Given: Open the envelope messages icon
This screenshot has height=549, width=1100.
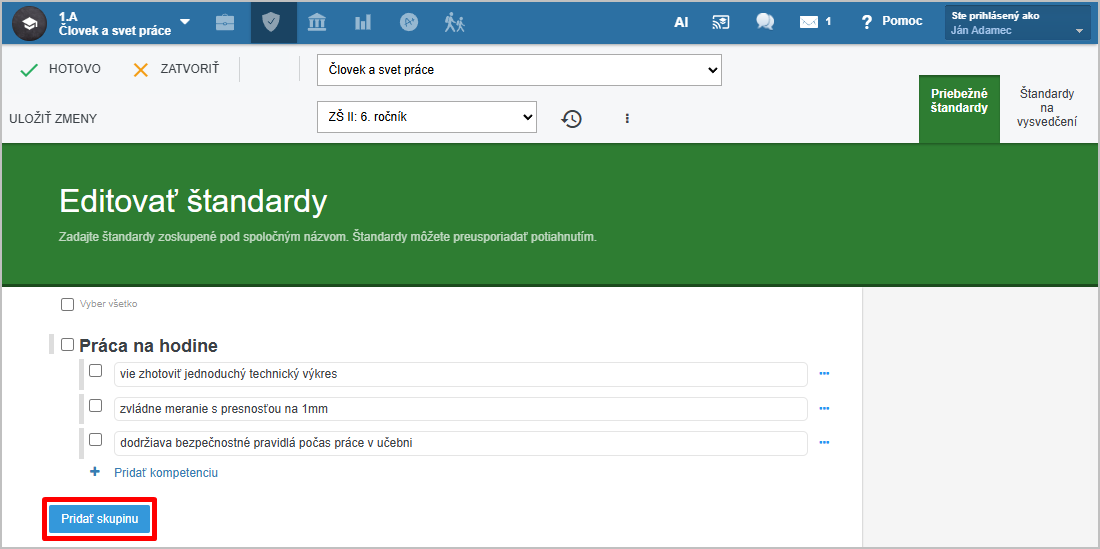Looking at the screenshot, I should point(809,22).
